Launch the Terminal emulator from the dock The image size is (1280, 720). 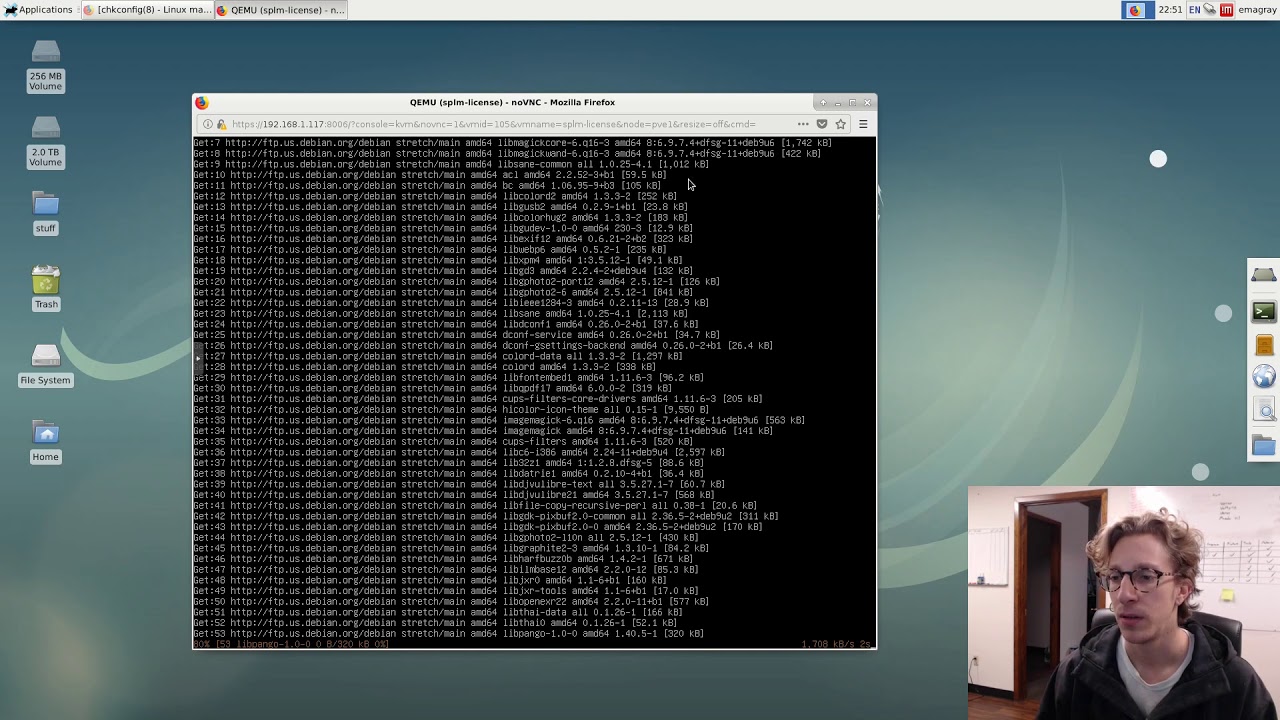[1264, 311]
